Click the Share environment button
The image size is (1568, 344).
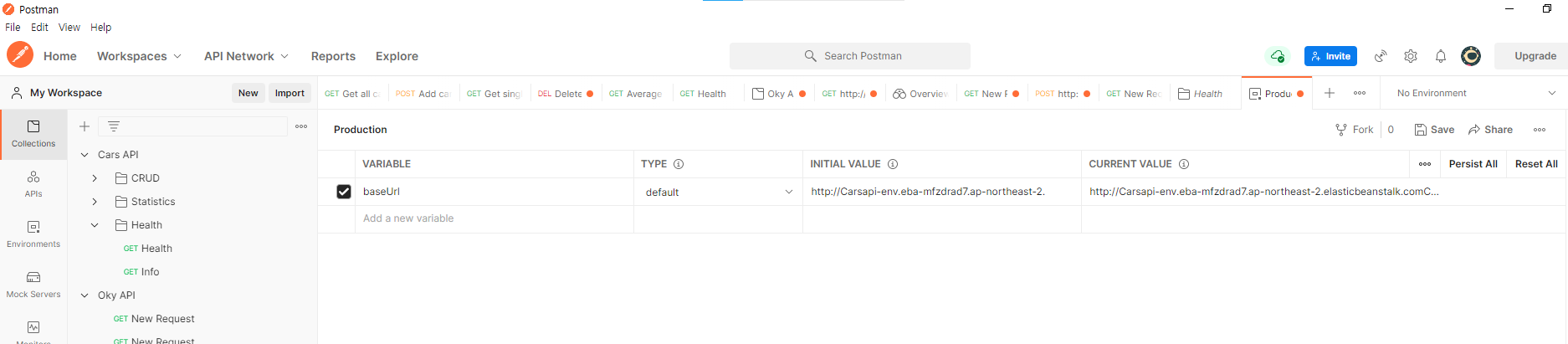[x=1490, y=130]
